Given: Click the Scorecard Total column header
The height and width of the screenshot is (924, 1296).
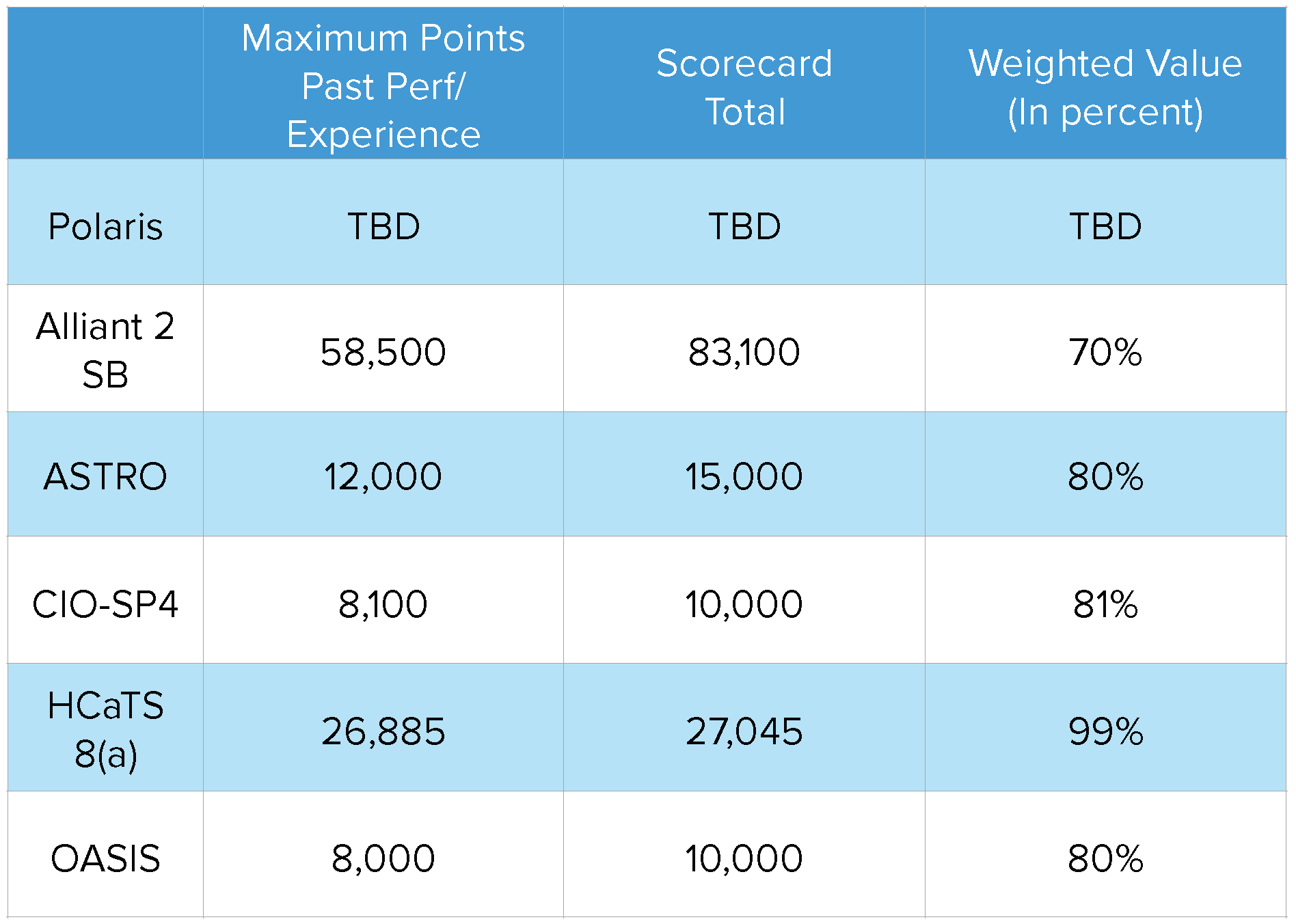Looking at the screenshot, I should 744,87.
